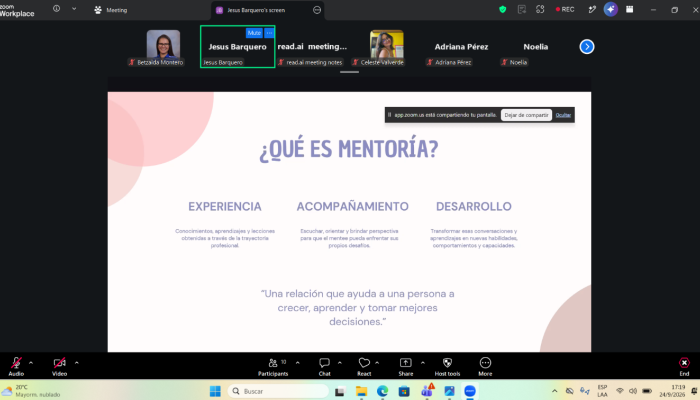Open the view layout icon in the top bar
The height and width of the screenshot is (400, 700).
click(629, 9)
